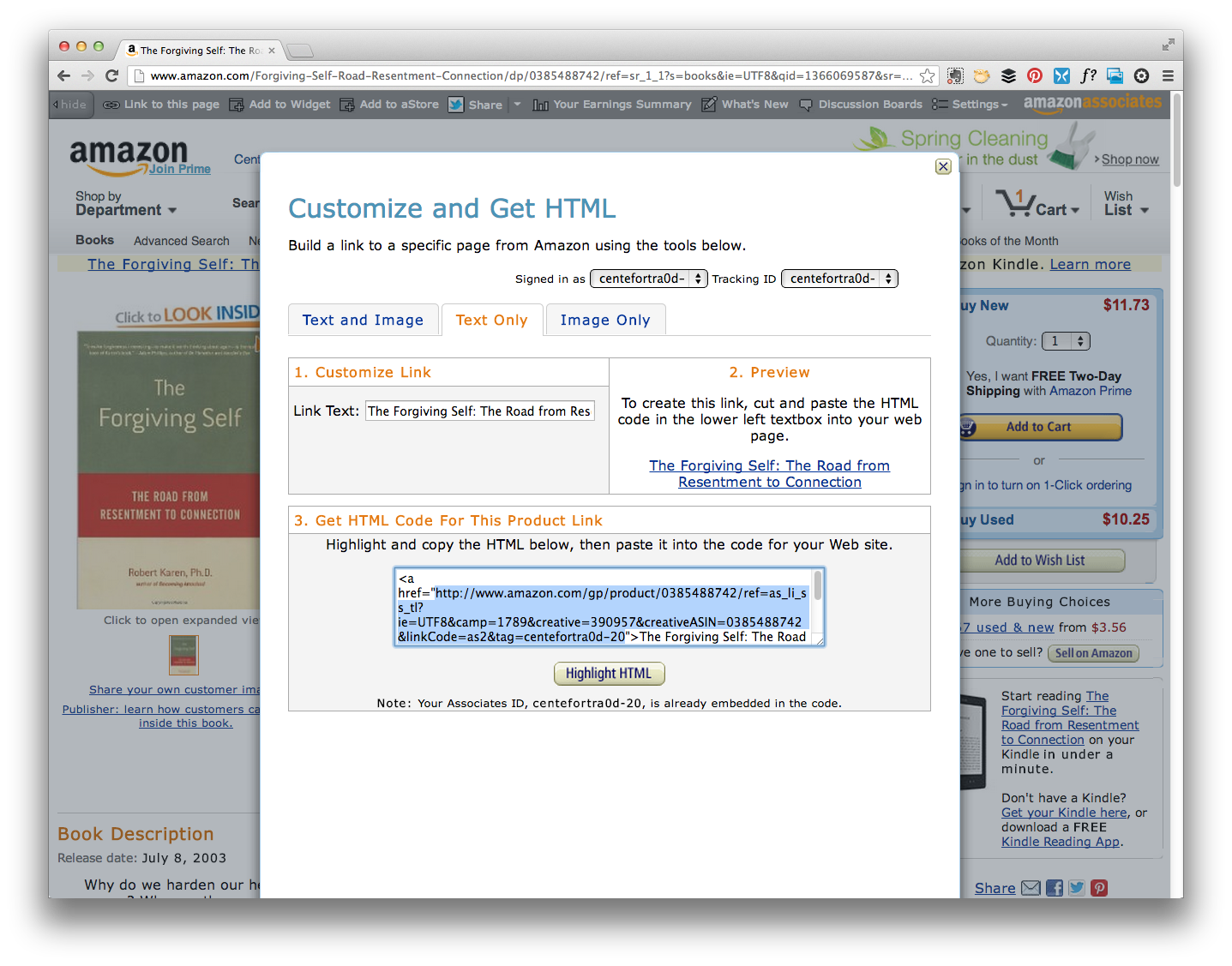The width and height of the screenshot is (1232, 966).
Task: Go back with the browser back arrow
Action: (x=63, y=75)
